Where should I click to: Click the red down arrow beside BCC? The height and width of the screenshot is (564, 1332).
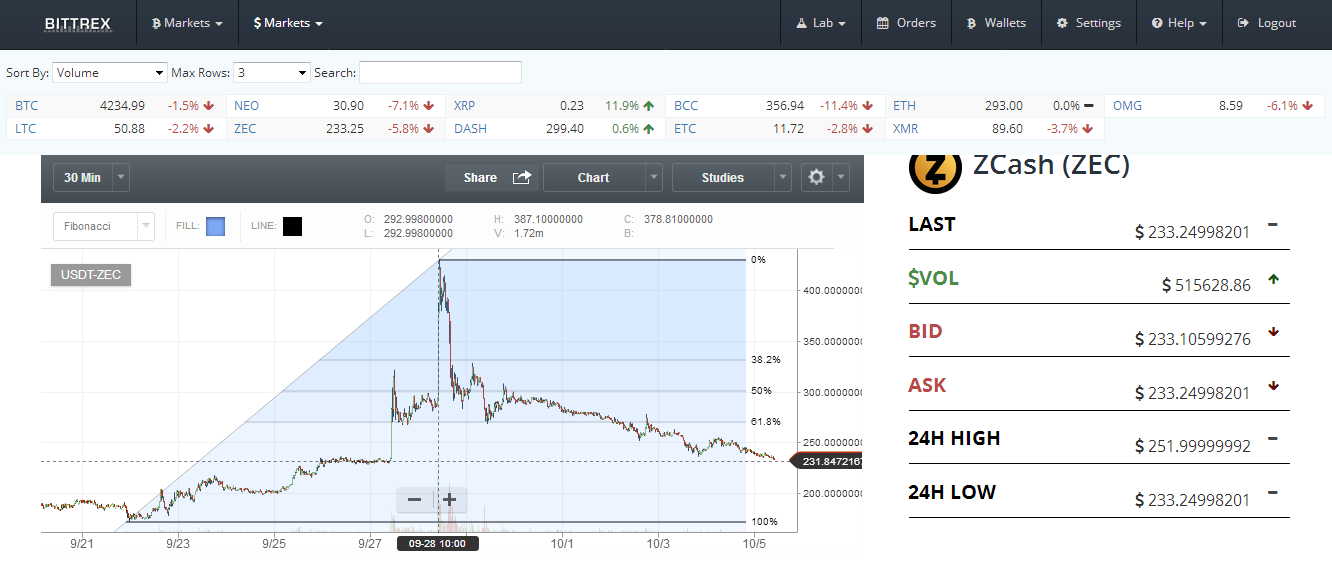[x=867, y=105]
